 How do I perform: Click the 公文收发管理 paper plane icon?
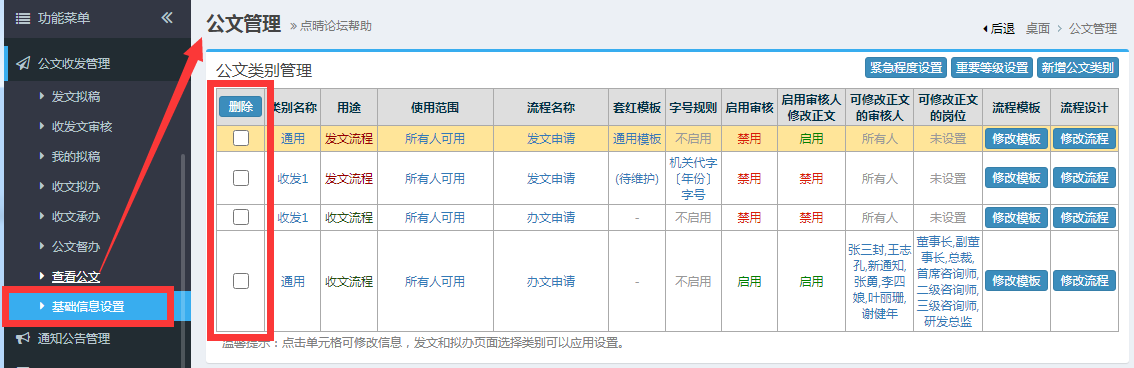[x=22, y=64]
